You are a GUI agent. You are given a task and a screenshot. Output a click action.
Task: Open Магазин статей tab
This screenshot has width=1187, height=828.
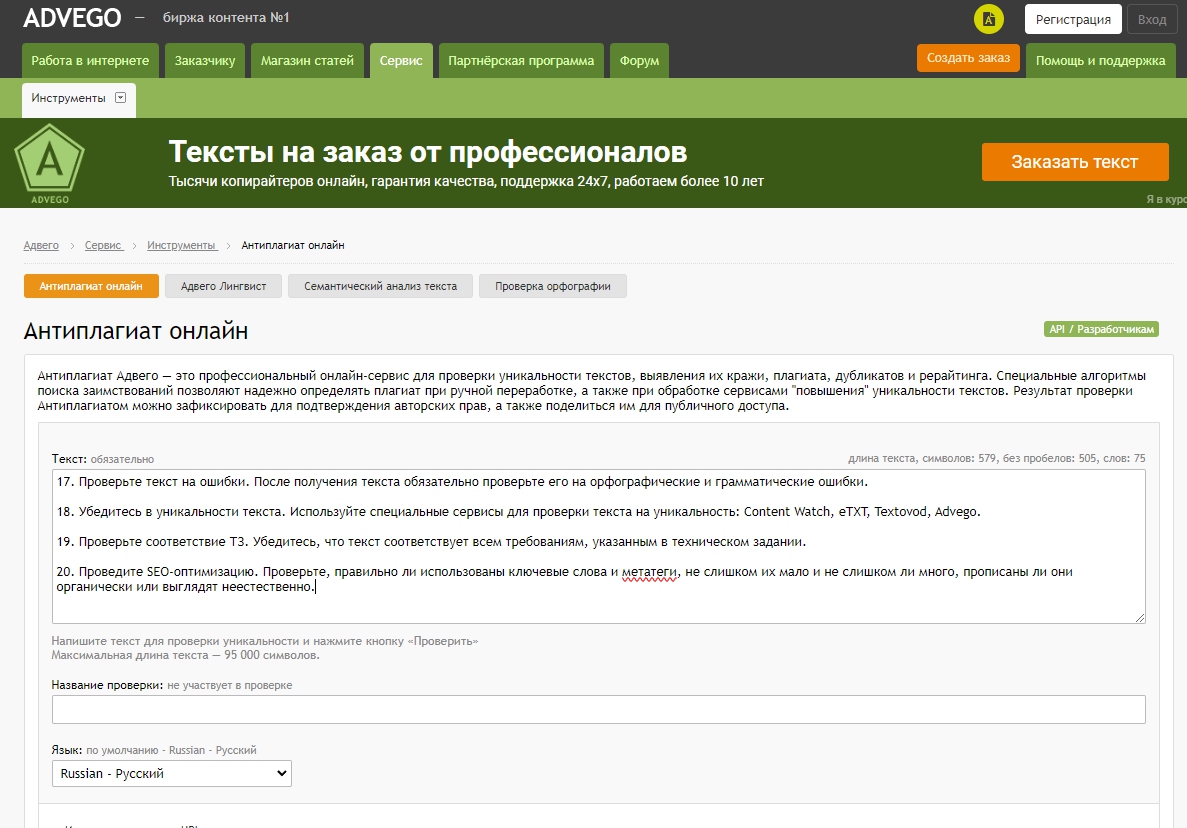pyautogui.click(x=307, y=61)
